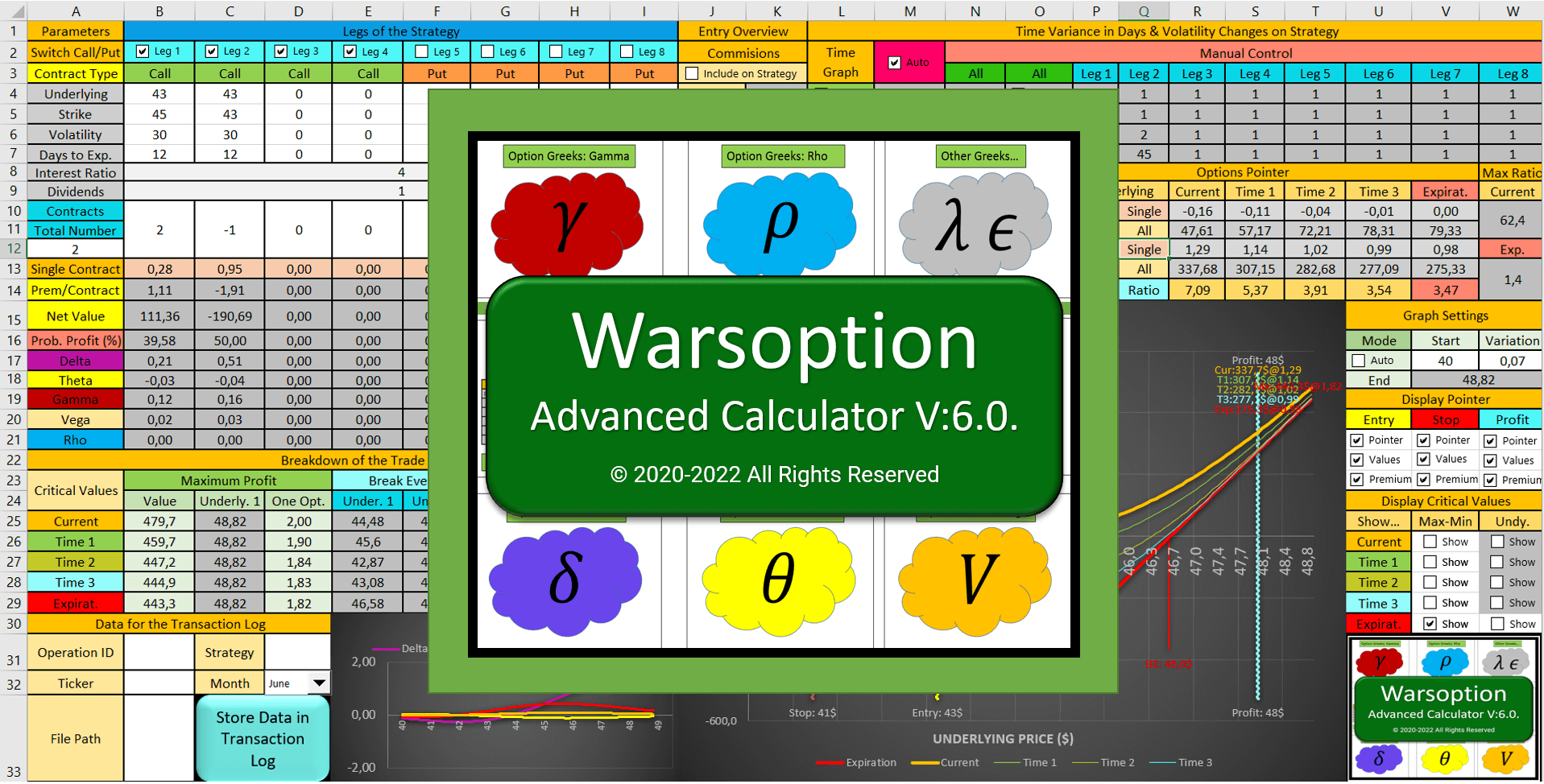Click the Gamma row label
The image size is (1544, 784).
click(76, 399)
